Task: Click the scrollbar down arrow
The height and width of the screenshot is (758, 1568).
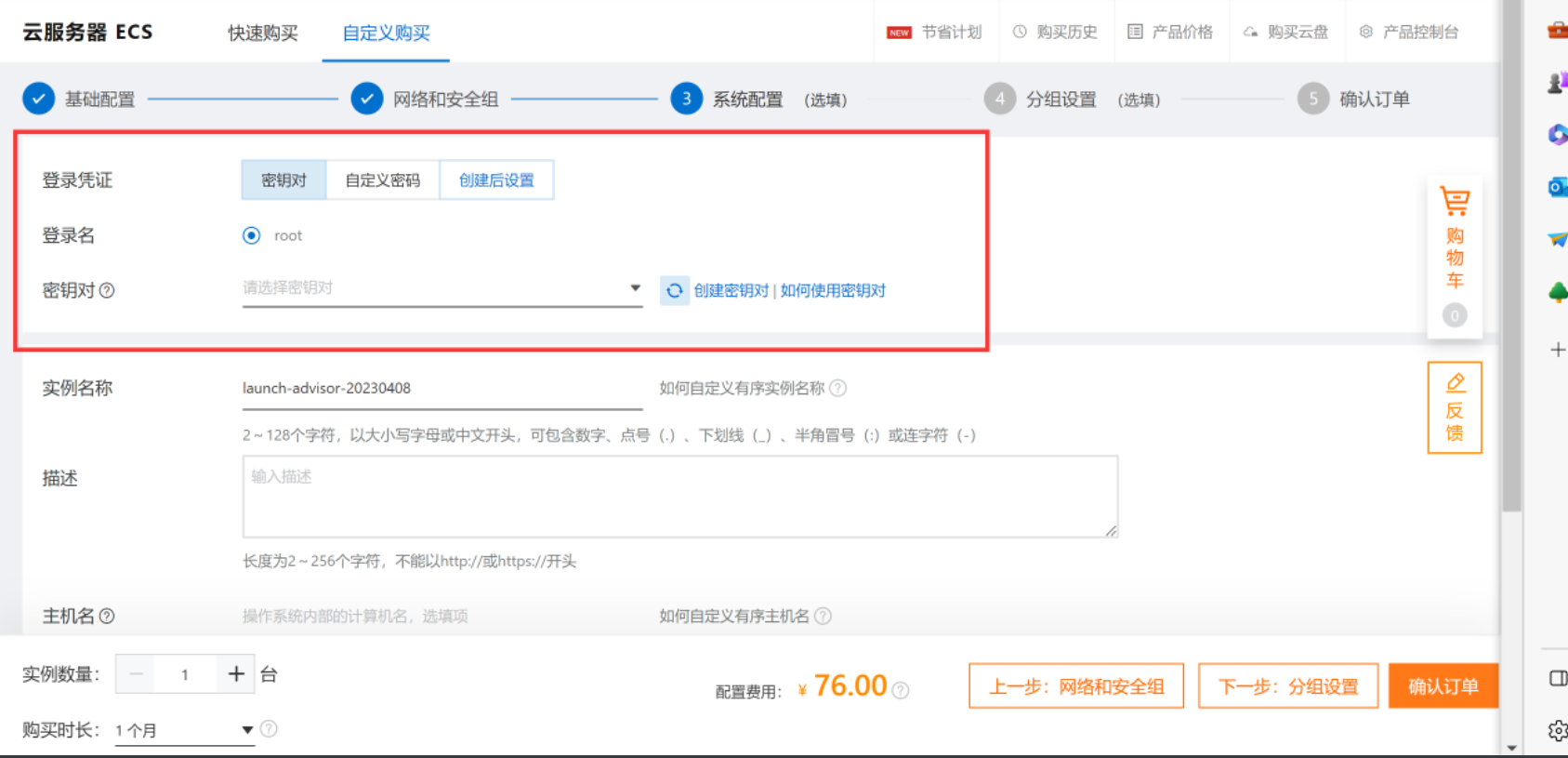Action: (1512, 747)
